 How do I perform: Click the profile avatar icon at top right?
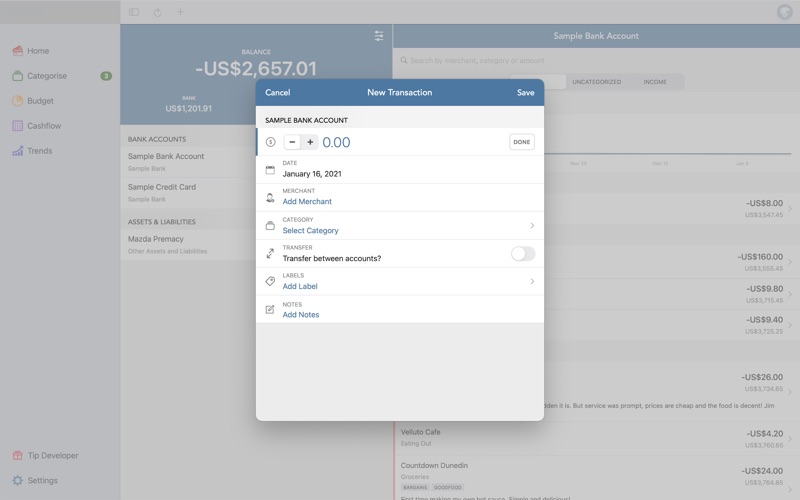[x=784, y=12]
